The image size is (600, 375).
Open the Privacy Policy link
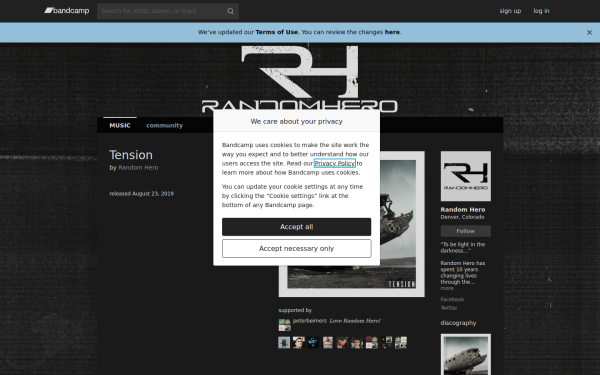pyautogui.click(x=334, y=163)
